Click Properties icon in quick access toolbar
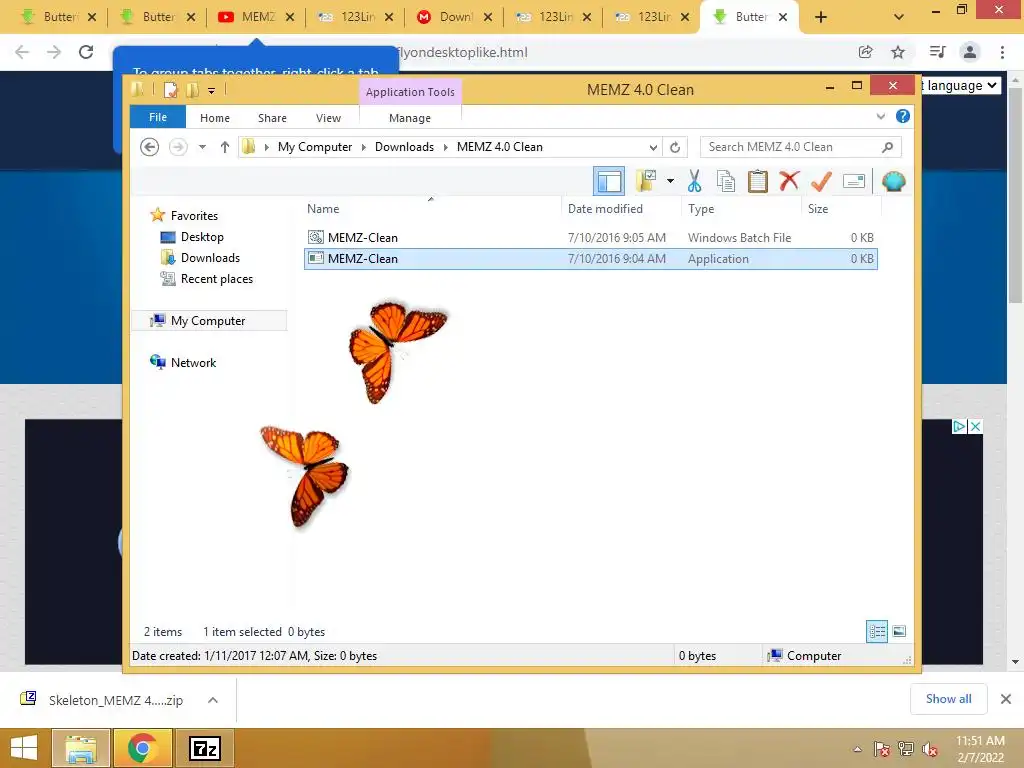The height and width of the screenshot is (768, 1024). 170,90
